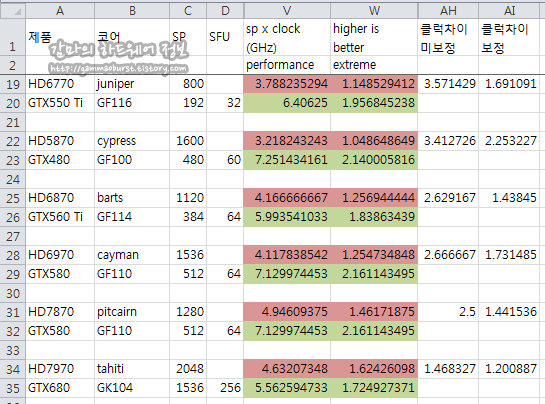The height and width of the screenshot is (404, 545).
Task: Click cell containing HD7970
Action: 60,369
